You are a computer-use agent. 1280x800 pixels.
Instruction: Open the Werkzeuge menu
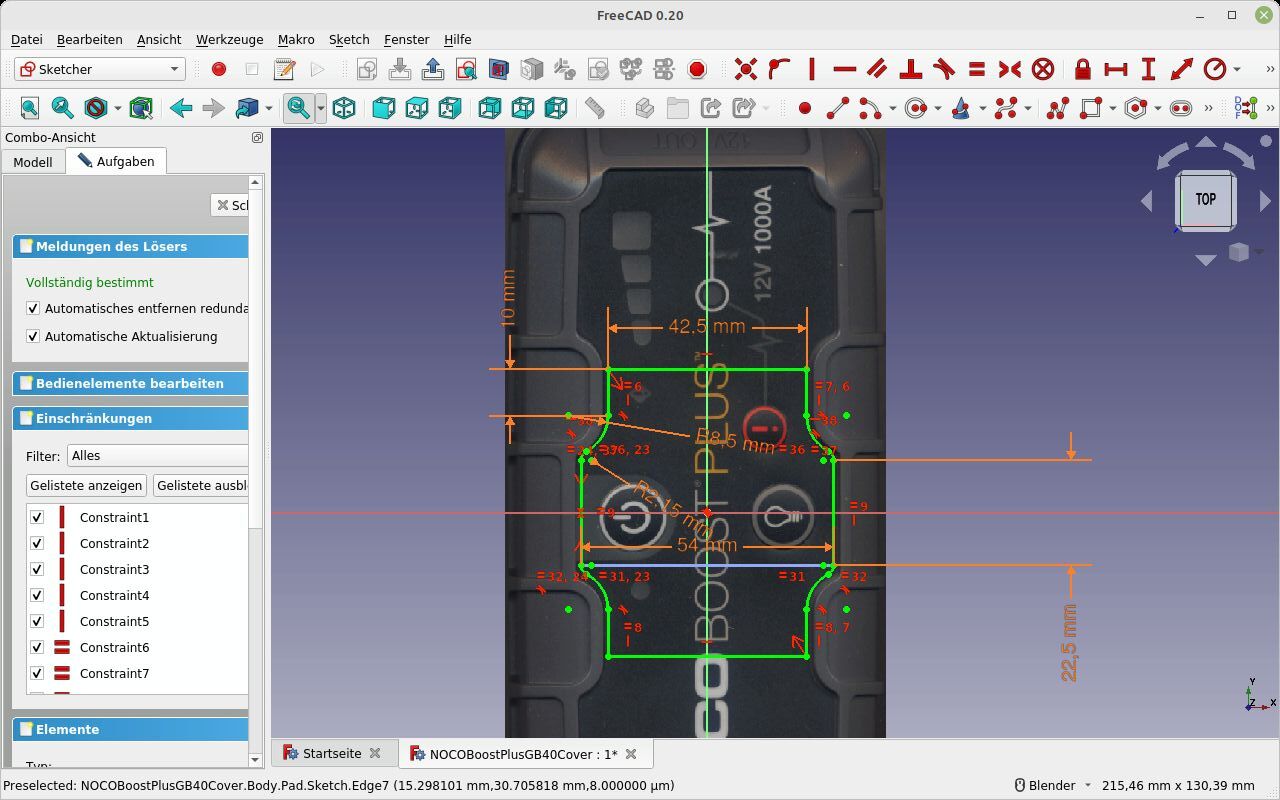click(229, 39)
